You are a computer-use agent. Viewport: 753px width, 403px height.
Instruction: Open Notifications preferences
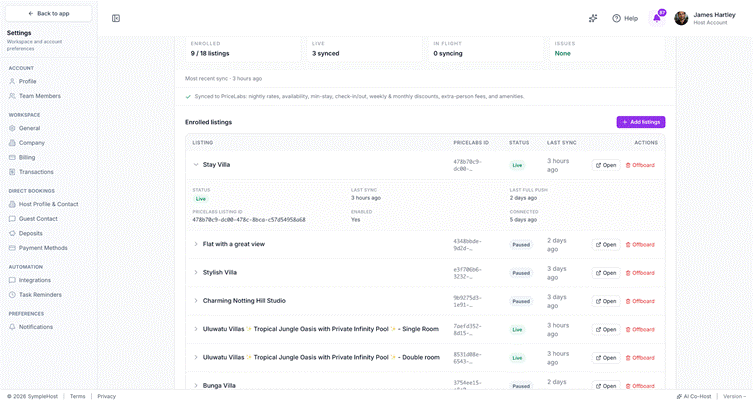(36, 327)
